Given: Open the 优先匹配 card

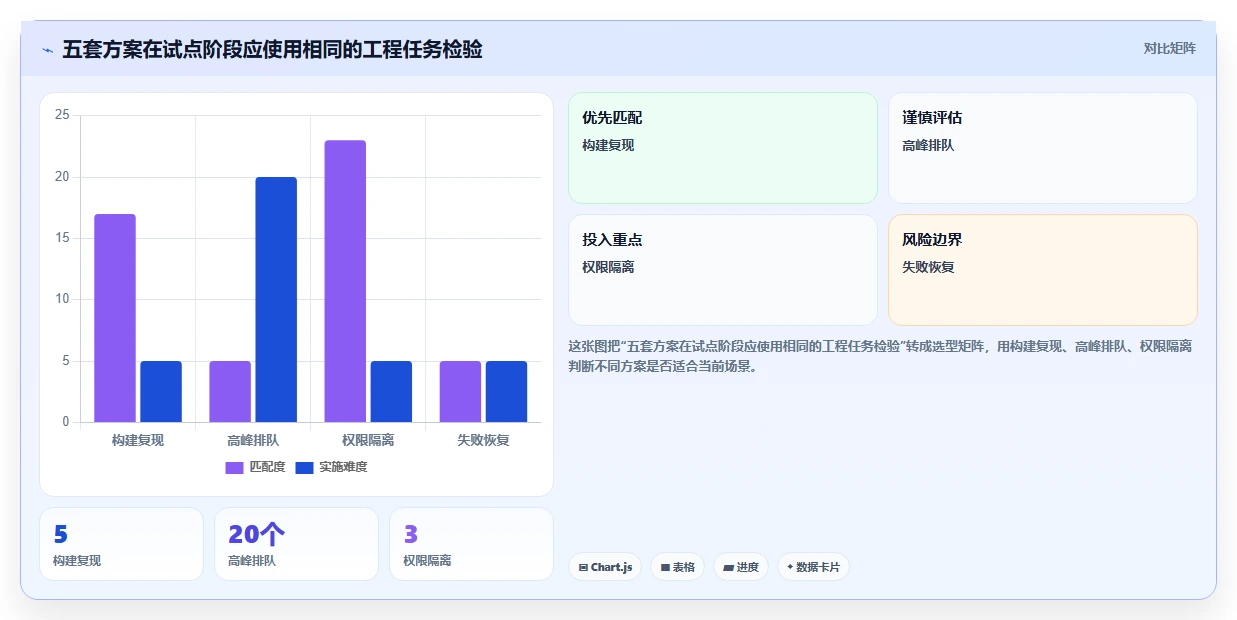Looking at the screenshot, I should (x=723, y=148).
